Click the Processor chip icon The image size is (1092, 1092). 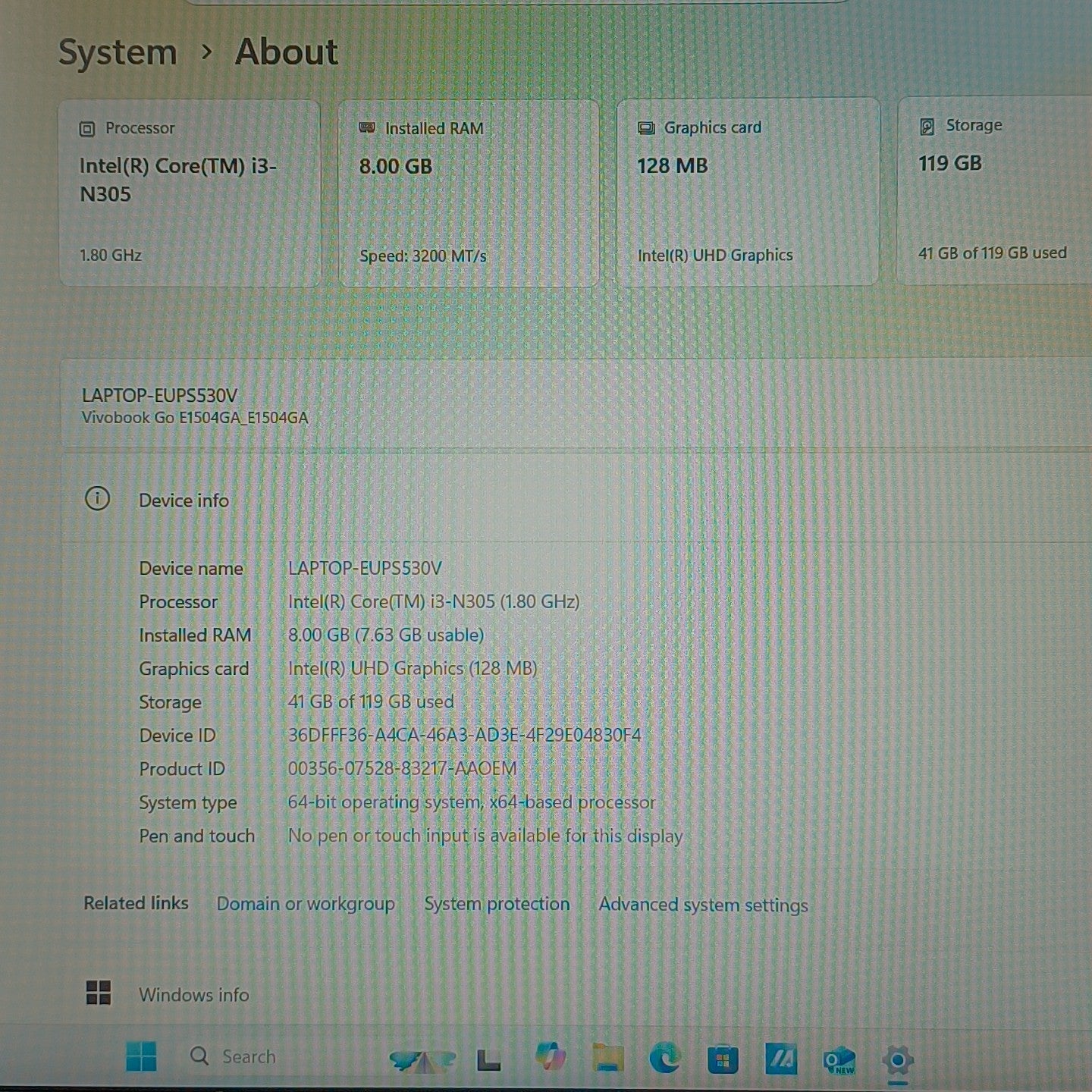(87, 129)
